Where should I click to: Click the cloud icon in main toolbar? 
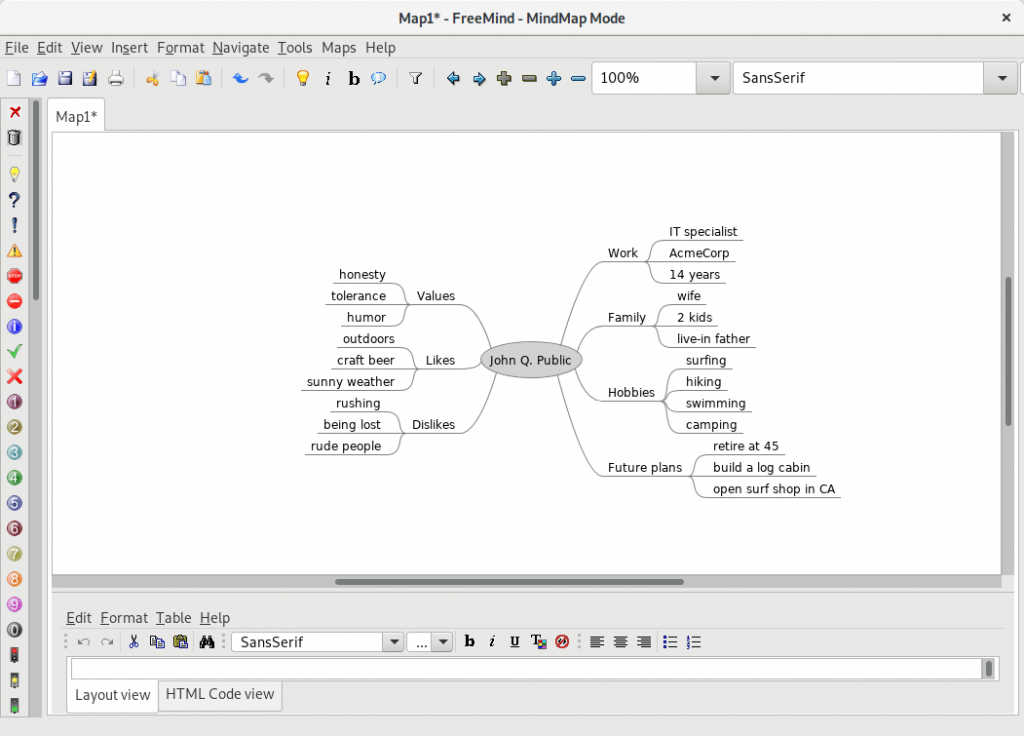click(379, 78)
